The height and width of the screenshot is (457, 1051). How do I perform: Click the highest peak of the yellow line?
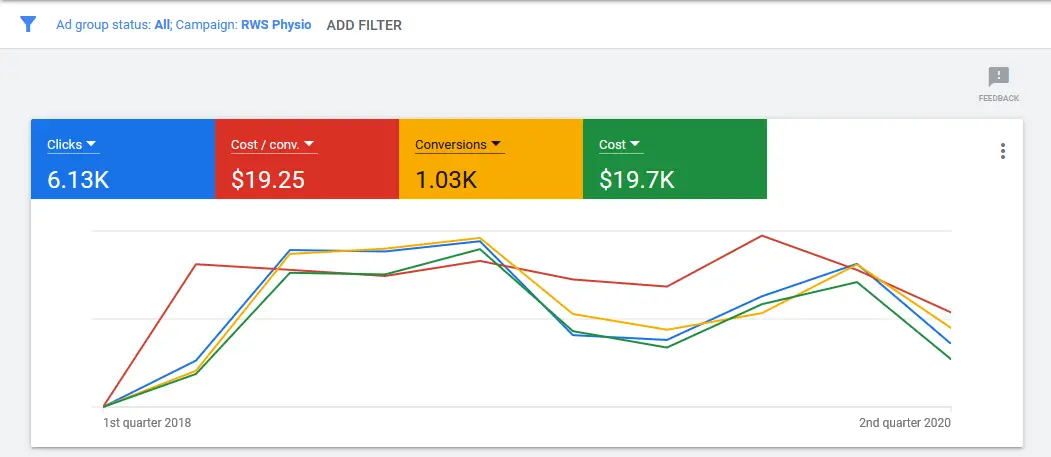480,238
